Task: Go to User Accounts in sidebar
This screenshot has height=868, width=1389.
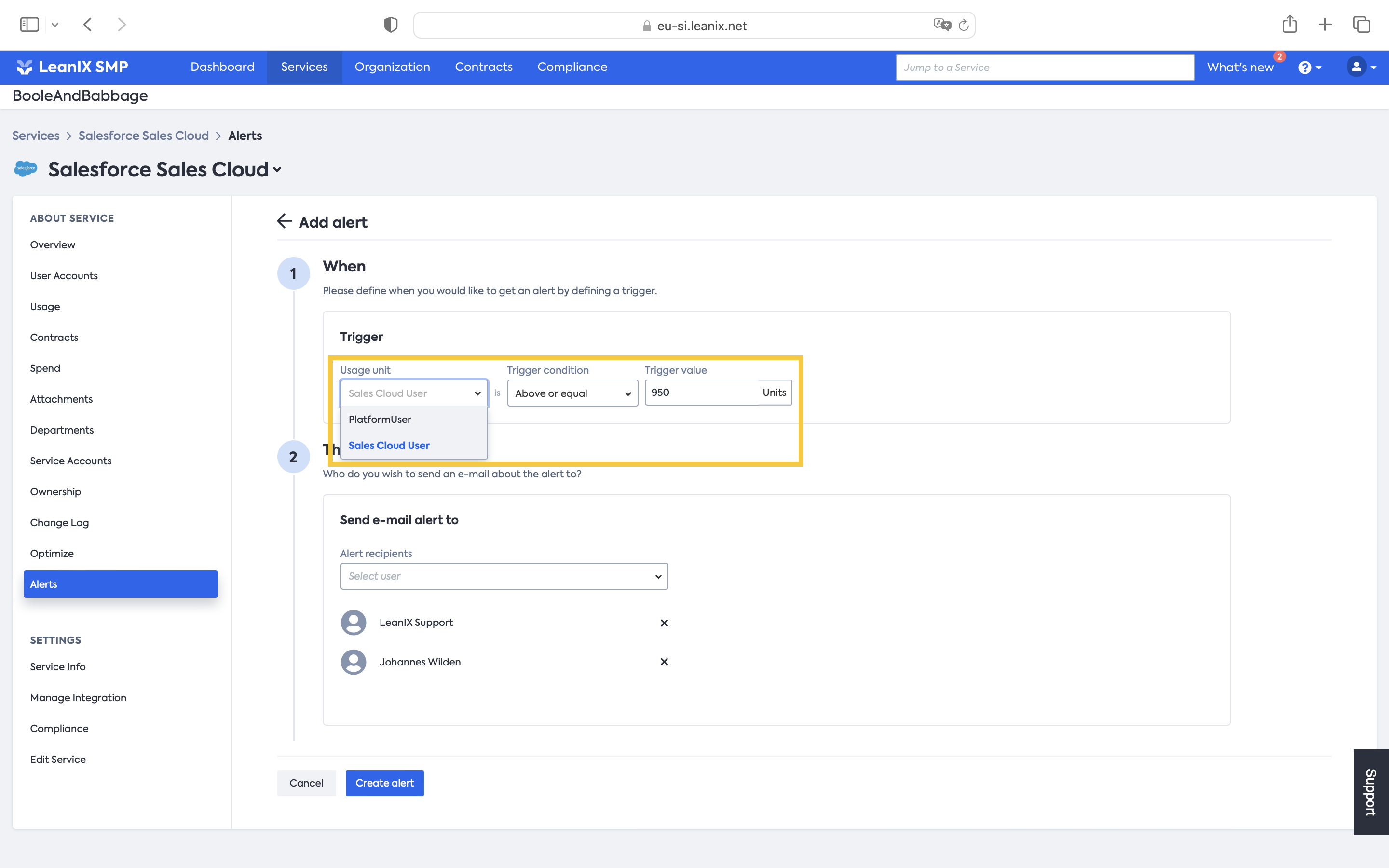Action: pyautogui.click(x=64, y=275)
